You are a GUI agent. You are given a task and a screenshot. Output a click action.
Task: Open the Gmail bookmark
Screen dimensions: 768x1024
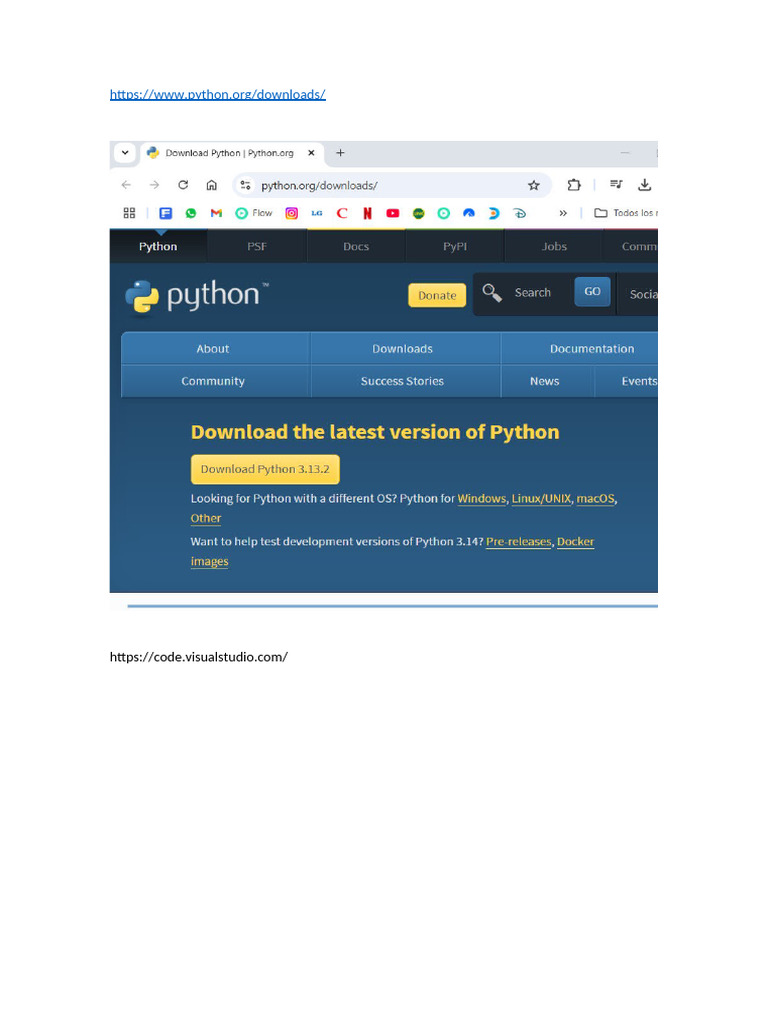216,213
